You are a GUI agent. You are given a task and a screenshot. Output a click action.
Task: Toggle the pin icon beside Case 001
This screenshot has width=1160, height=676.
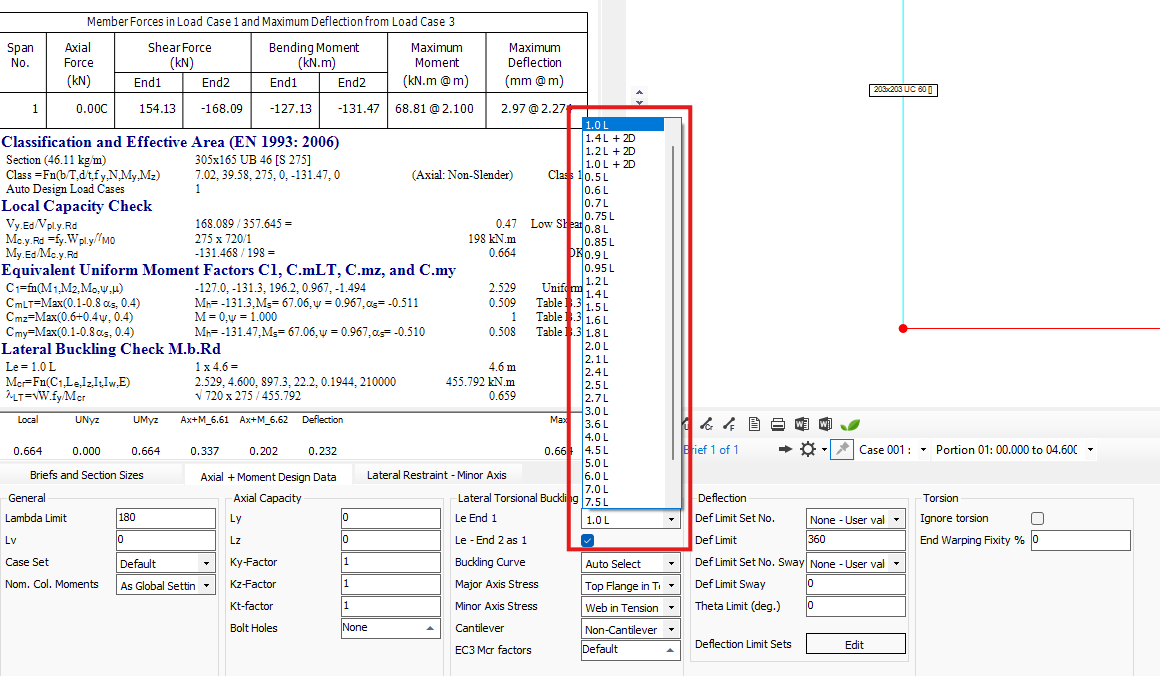(842, 449)
